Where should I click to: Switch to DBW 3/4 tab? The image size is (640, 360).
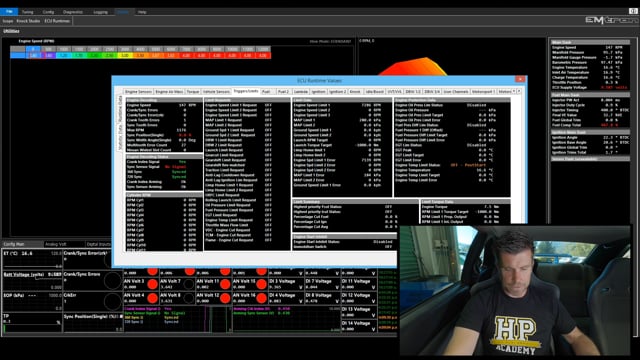click(x=432, y=92)
